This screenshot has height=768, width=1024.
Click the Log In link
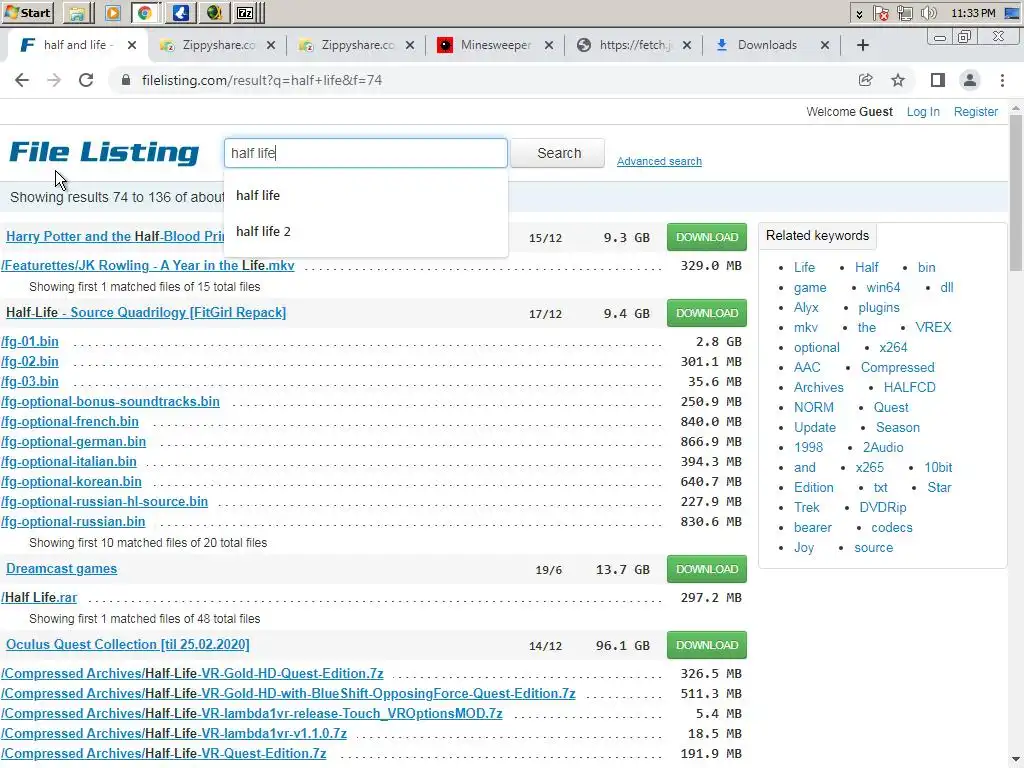[923, 112]
